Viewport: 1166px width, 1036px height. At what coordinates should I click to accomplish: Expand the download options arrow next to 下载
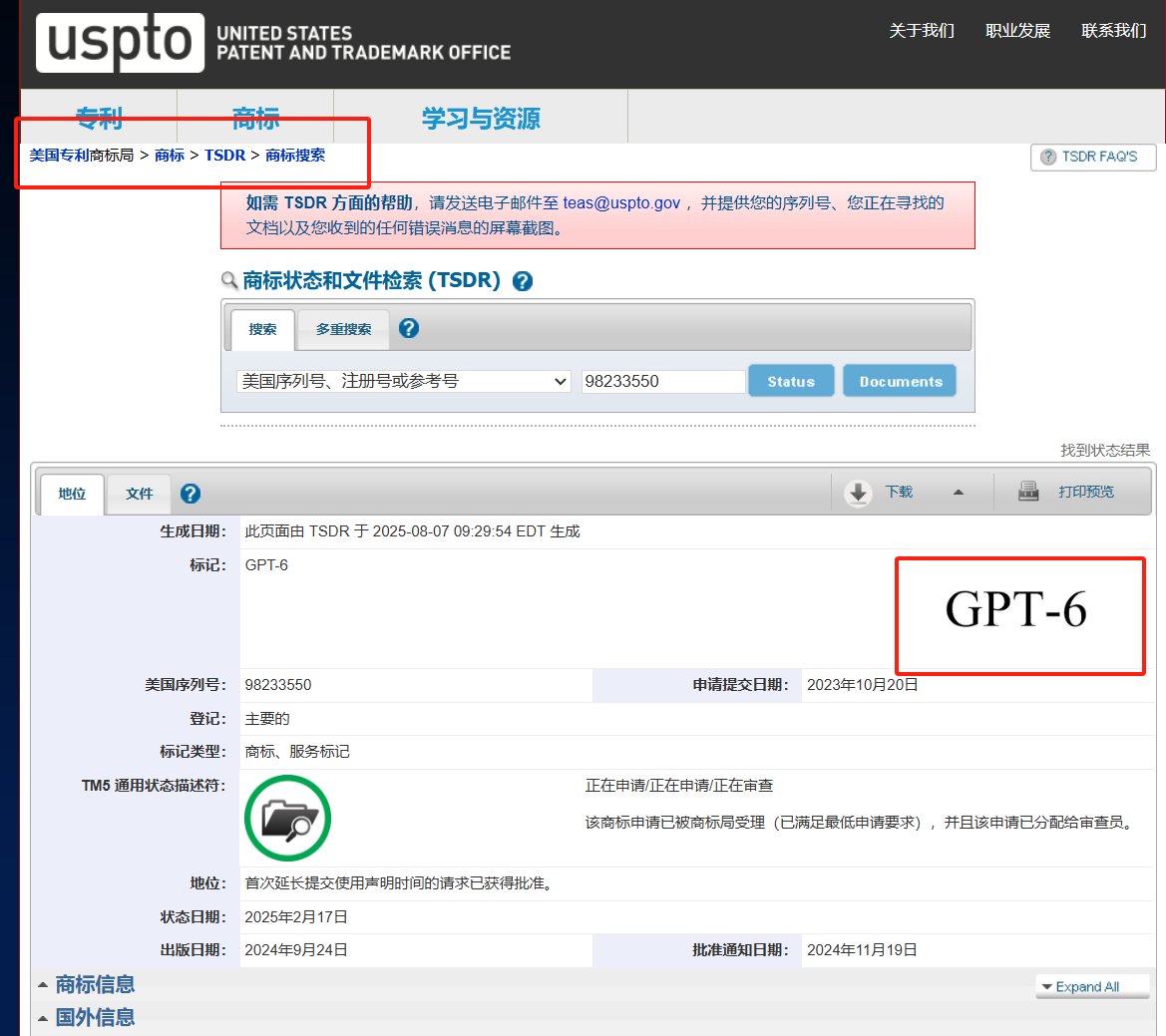959,492
